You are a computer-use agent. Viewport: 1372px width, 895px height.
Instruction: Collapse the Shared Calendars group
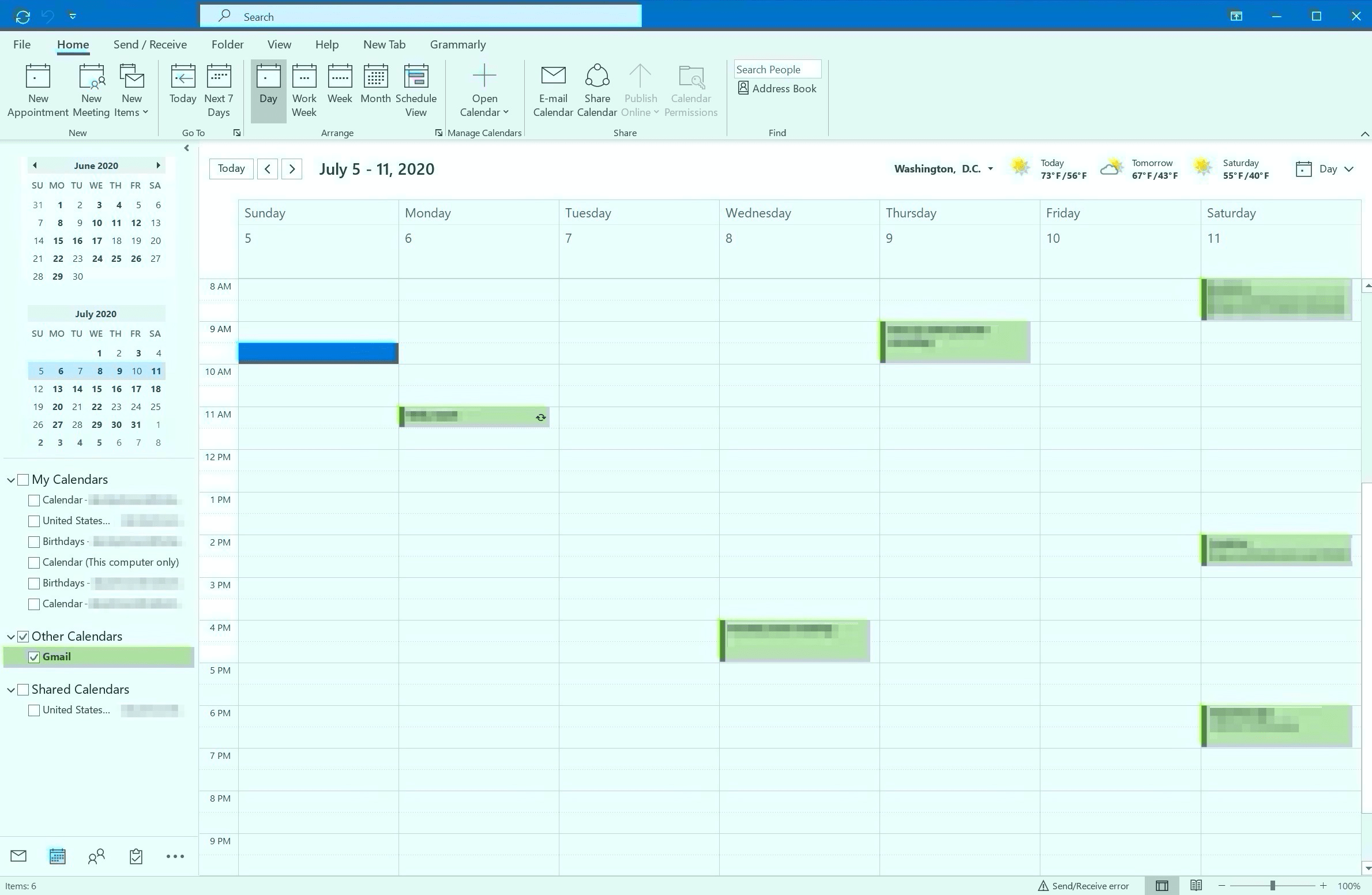click(11, 690)
